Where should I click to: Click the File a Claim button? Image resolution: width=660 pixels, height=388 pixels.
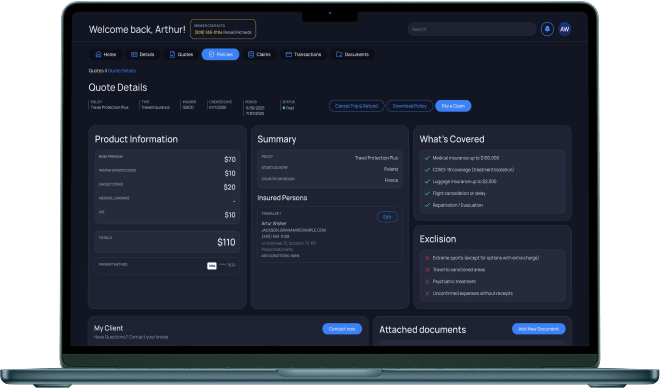tap(453, 106)
